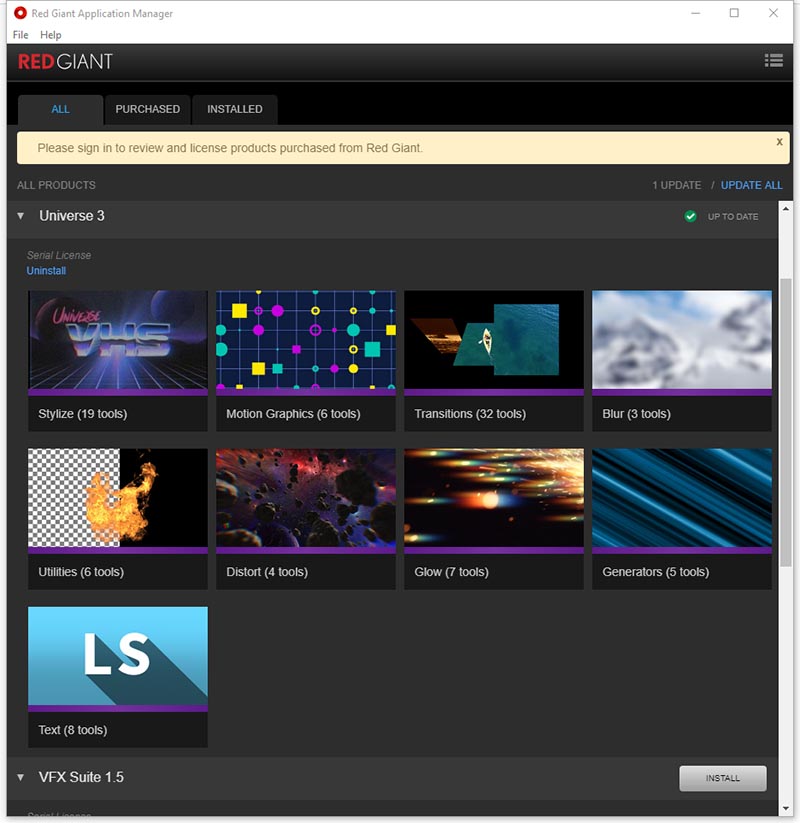Open the hamburger list menu icon
The height and width of the screenshot is (823, 800).
(773, 61)
